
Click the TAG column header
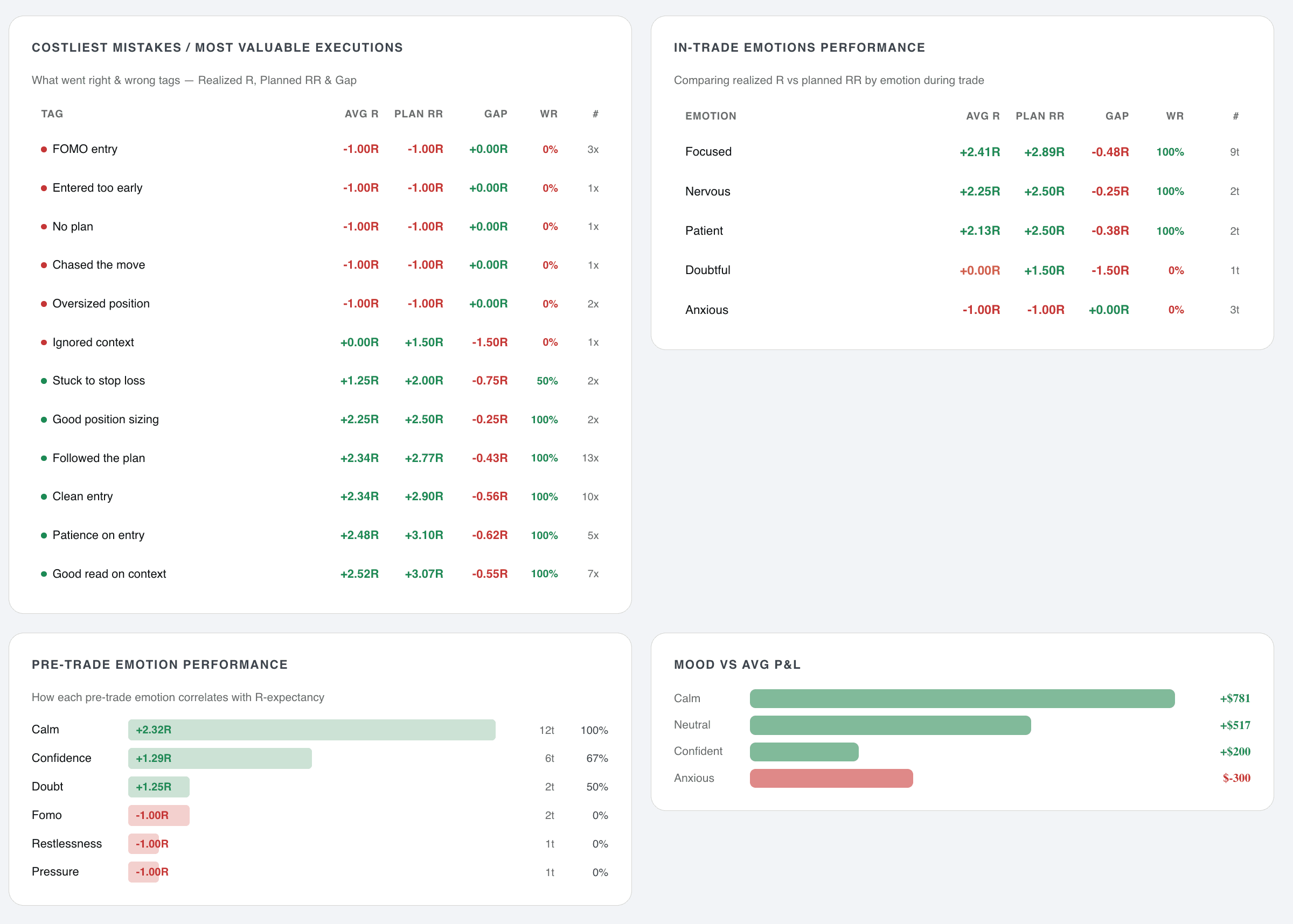tap(52, 114)
